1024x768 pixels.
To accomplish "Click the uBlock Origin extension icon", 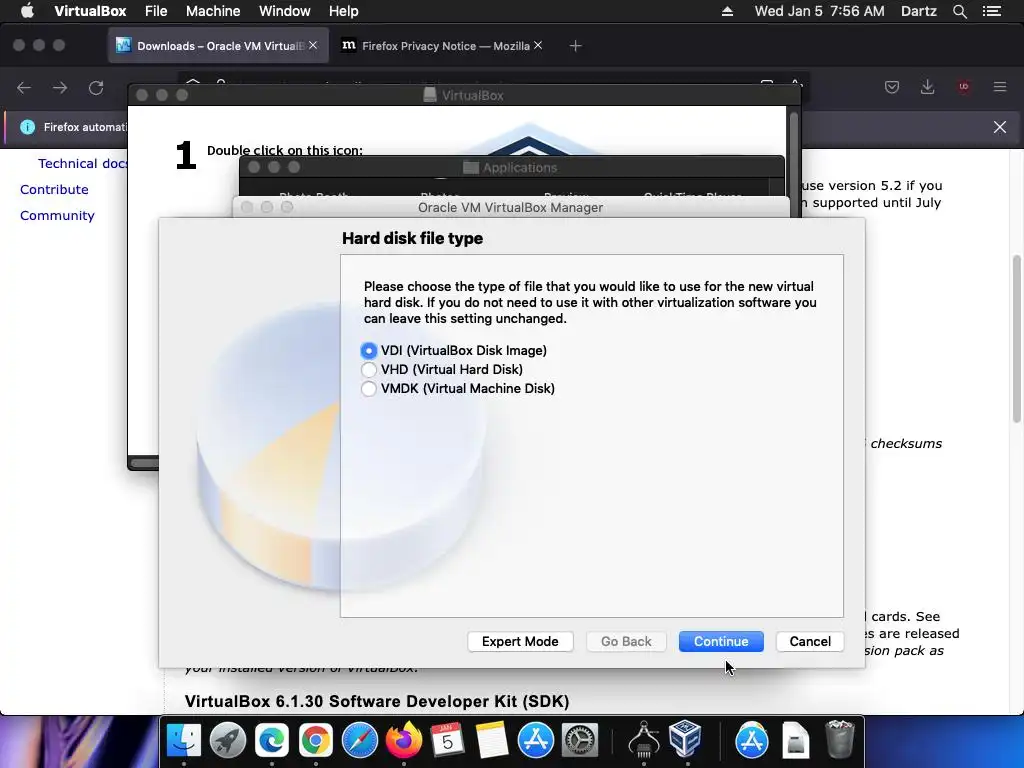I will (964, 87).
